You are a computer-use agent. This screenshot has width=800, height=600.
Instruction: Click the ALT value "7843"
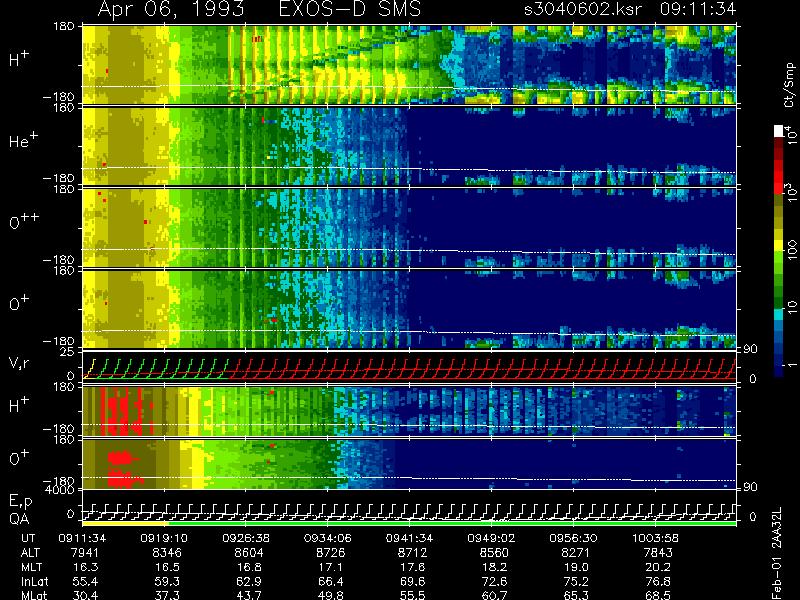coord(658,553)
